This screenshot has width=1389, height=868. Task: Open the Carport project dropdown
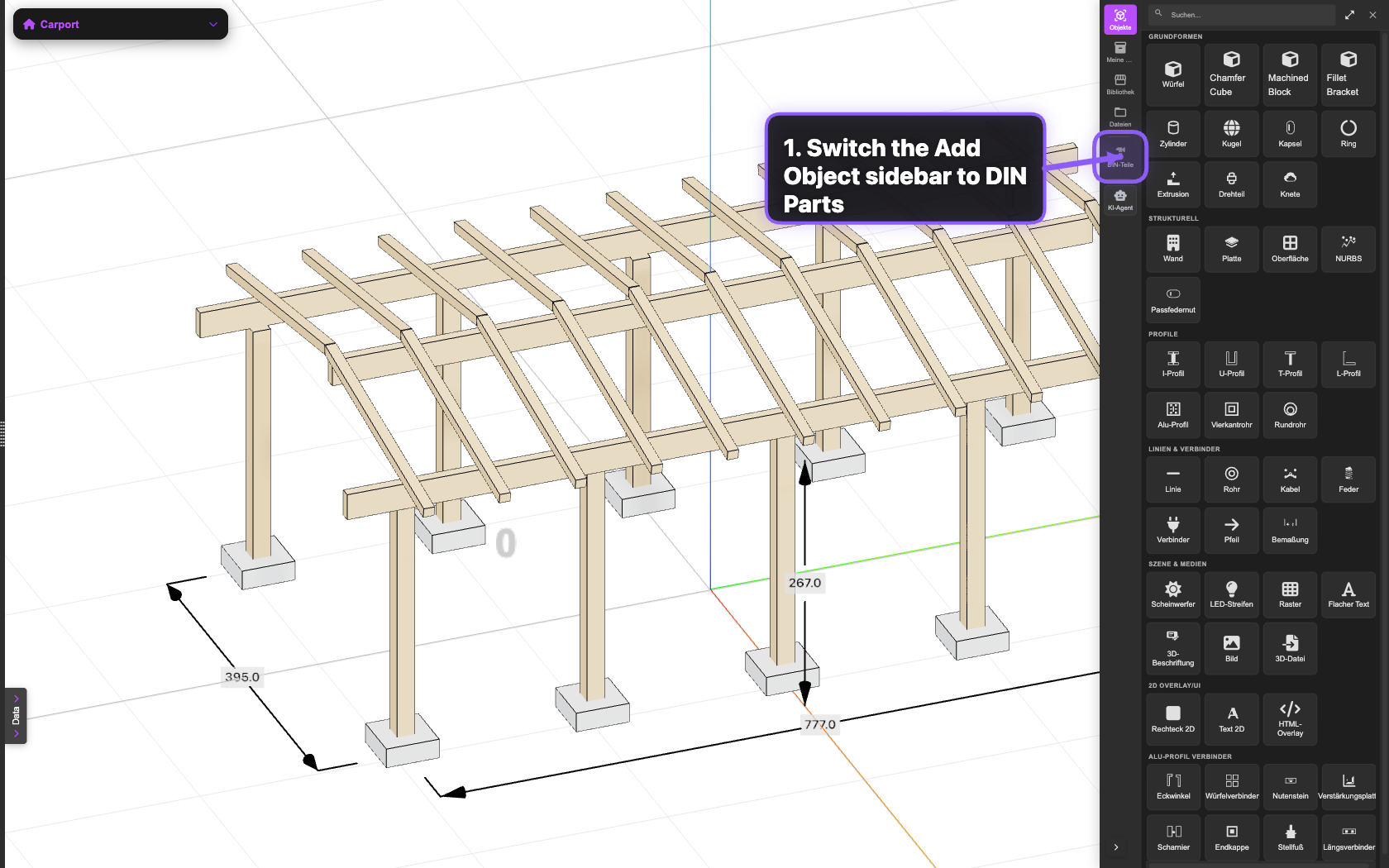[x=120, y=24]
